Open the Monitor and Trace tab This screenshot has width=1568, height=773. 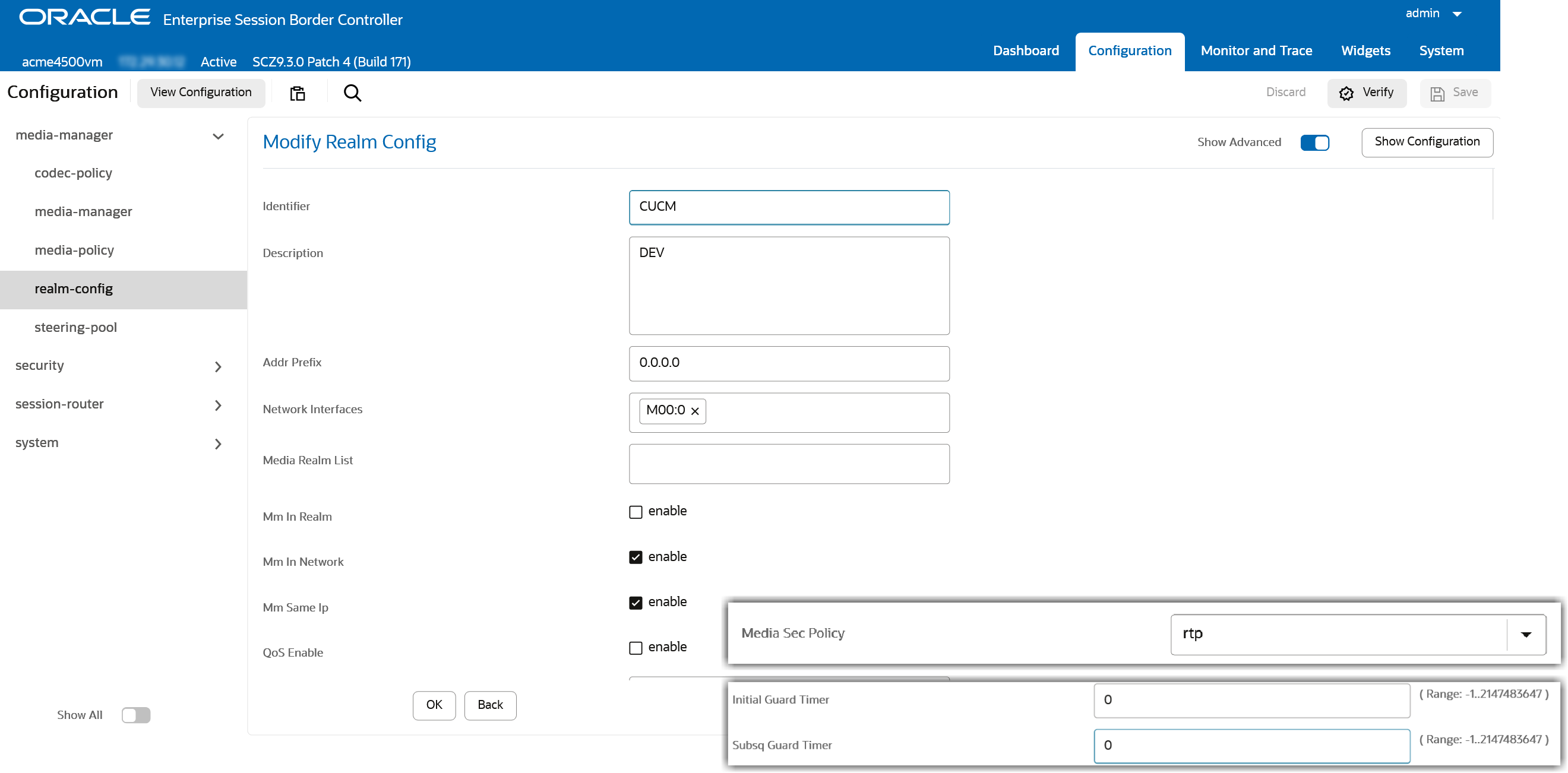[1256, 50]
